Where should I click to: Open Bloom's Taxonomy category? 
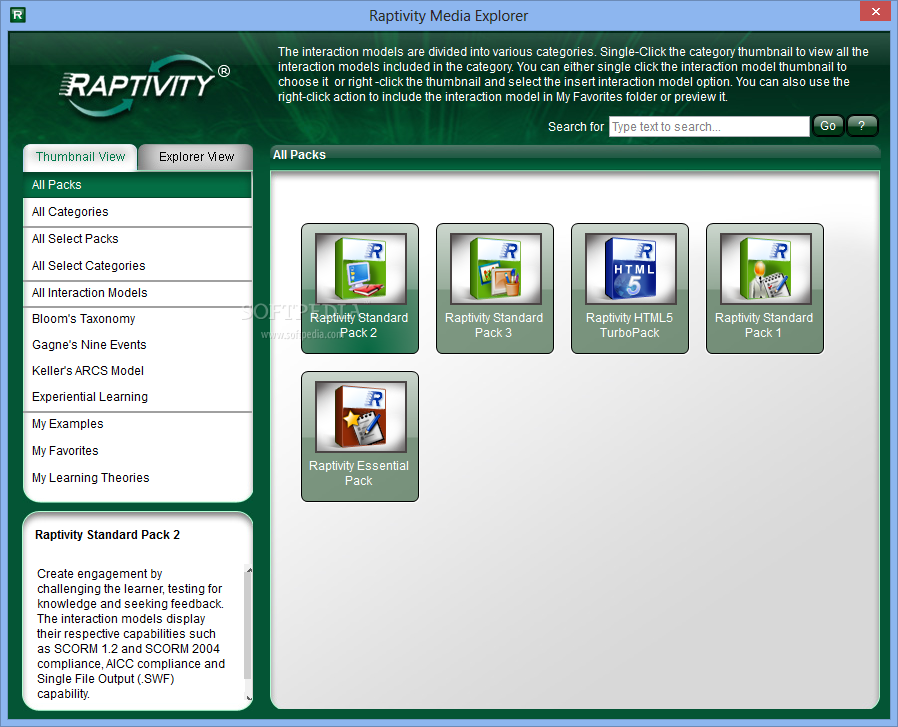tap(137, 319)
